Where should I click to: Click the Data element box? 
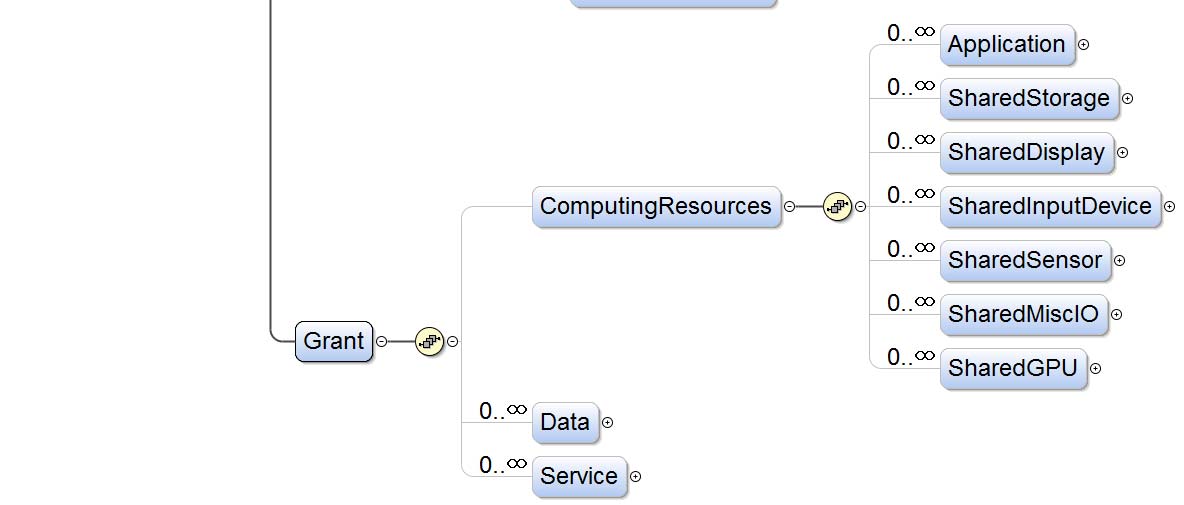pos(565,423)
